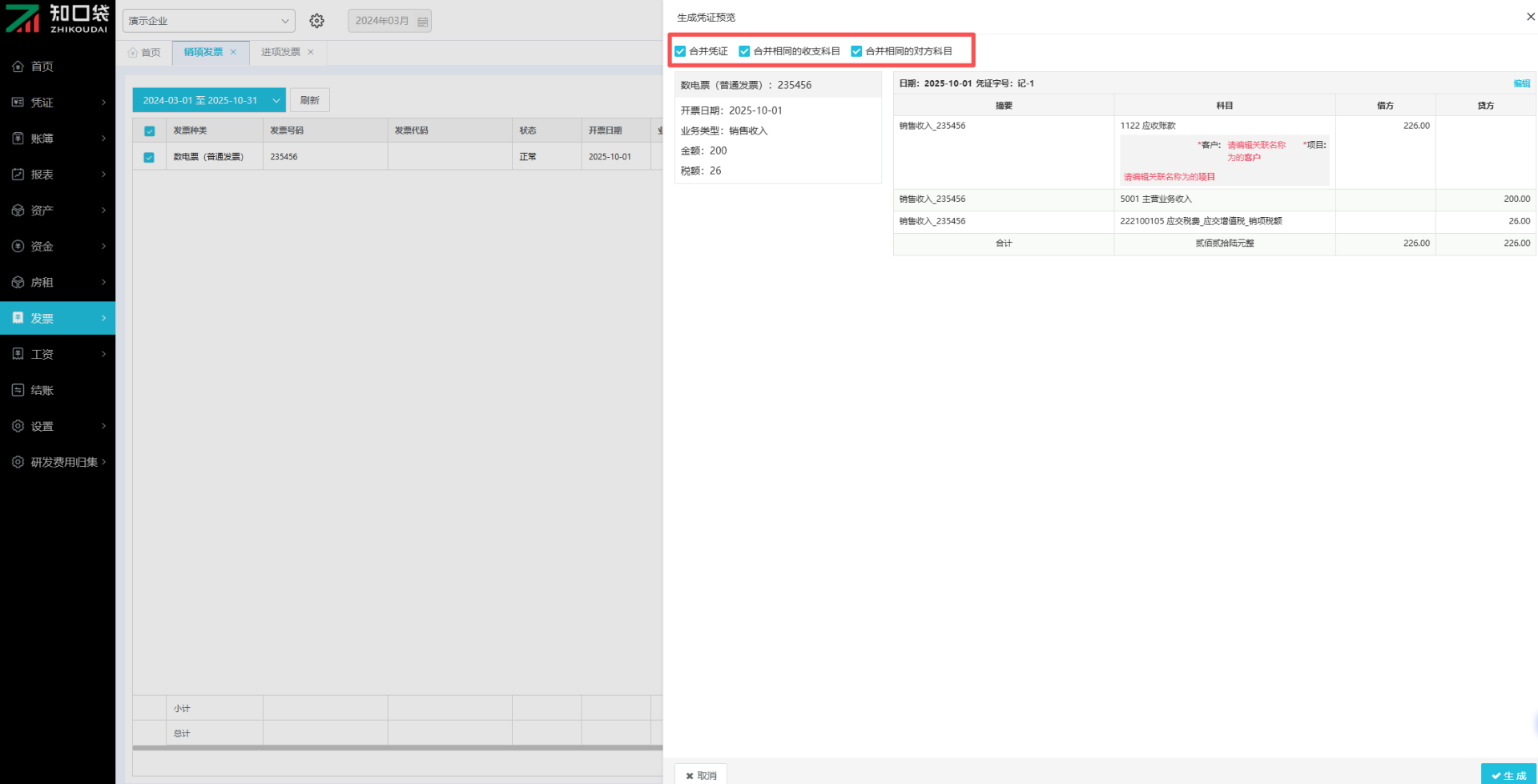1538x784 pixels.
Task: Click the 编辑 edit link on voucher
Action: (1521, 83)
